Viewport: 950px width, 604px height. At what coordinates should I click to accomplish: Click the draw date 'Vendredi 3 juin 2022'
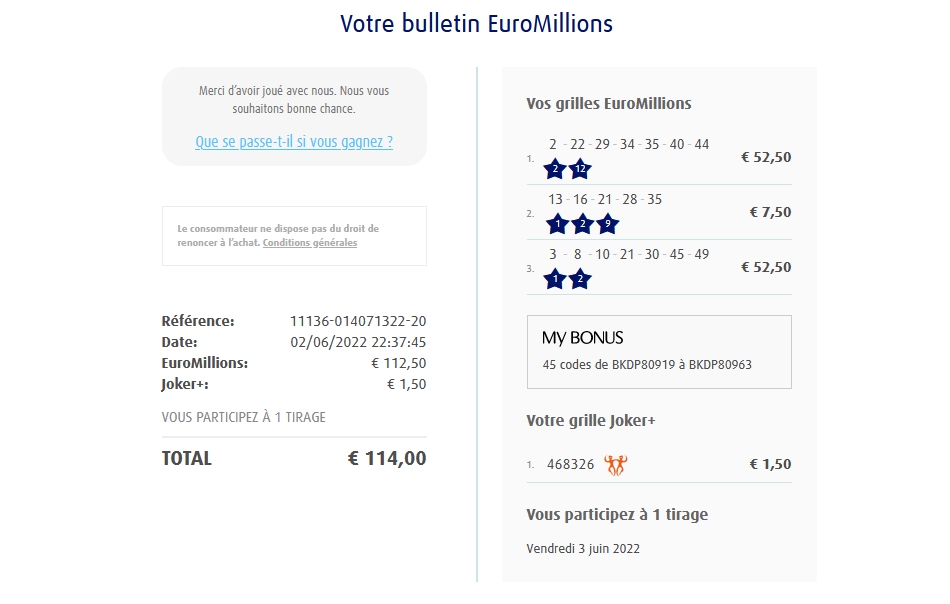tap(583, 548)
